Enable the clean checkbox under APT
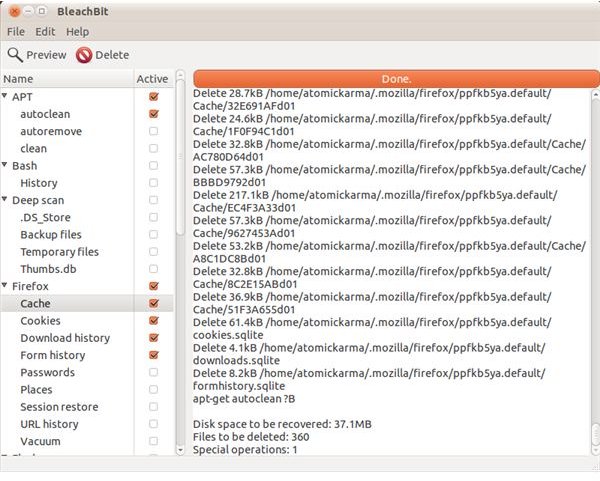The width and height of the screenshot is (600, 481). pyautogui.click(x=153, y=148)
